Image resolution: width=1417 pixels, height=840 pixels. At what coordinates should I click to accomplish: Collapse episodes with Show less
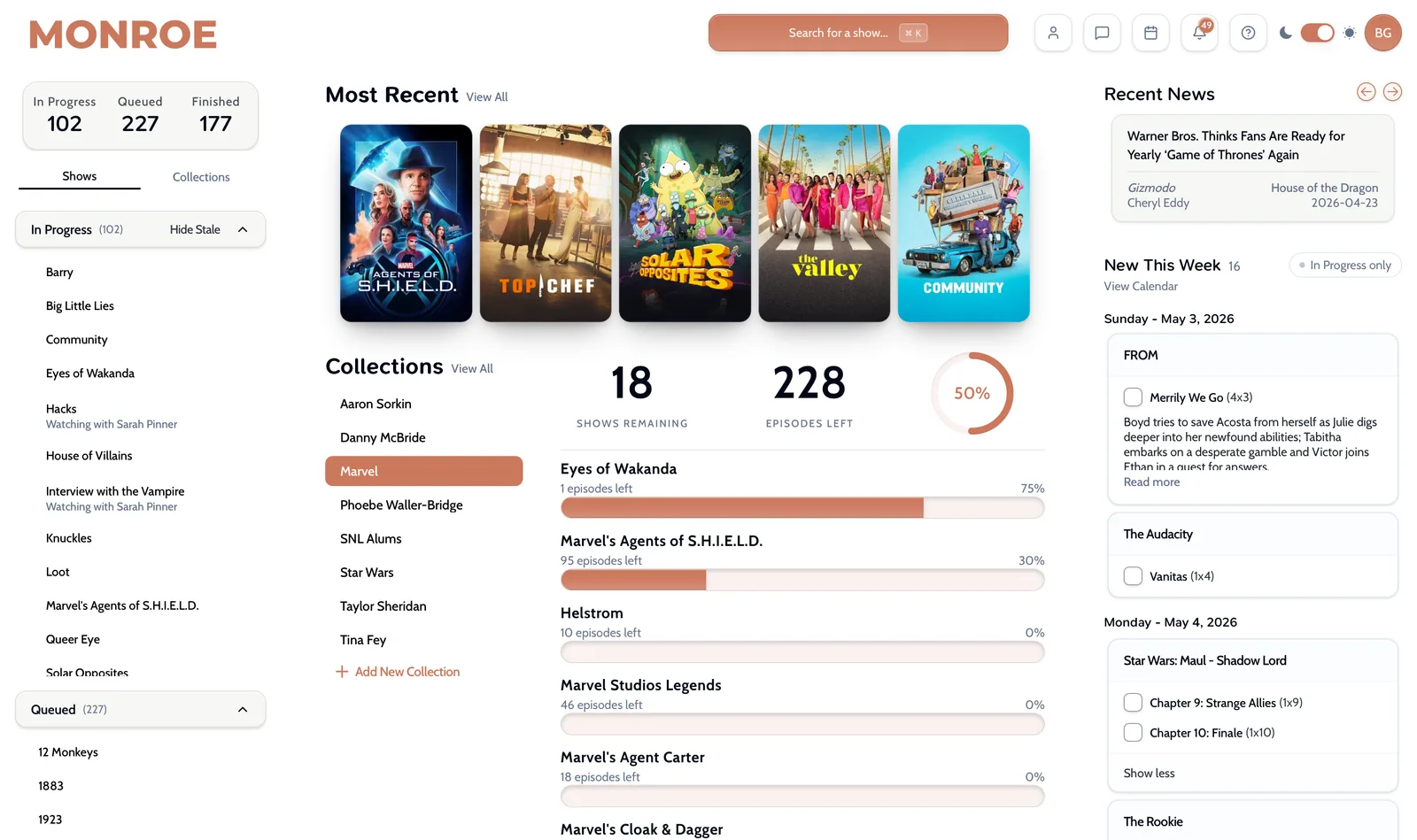coord(1149,774)
